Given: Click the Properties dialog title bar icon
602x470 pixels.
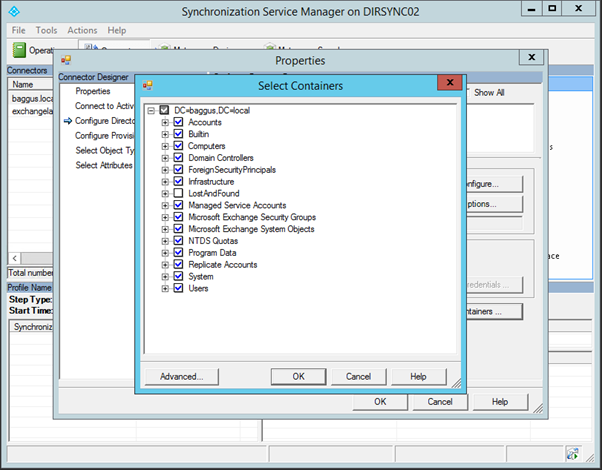Looking at the screenshot, I should [x=66, y=60].
